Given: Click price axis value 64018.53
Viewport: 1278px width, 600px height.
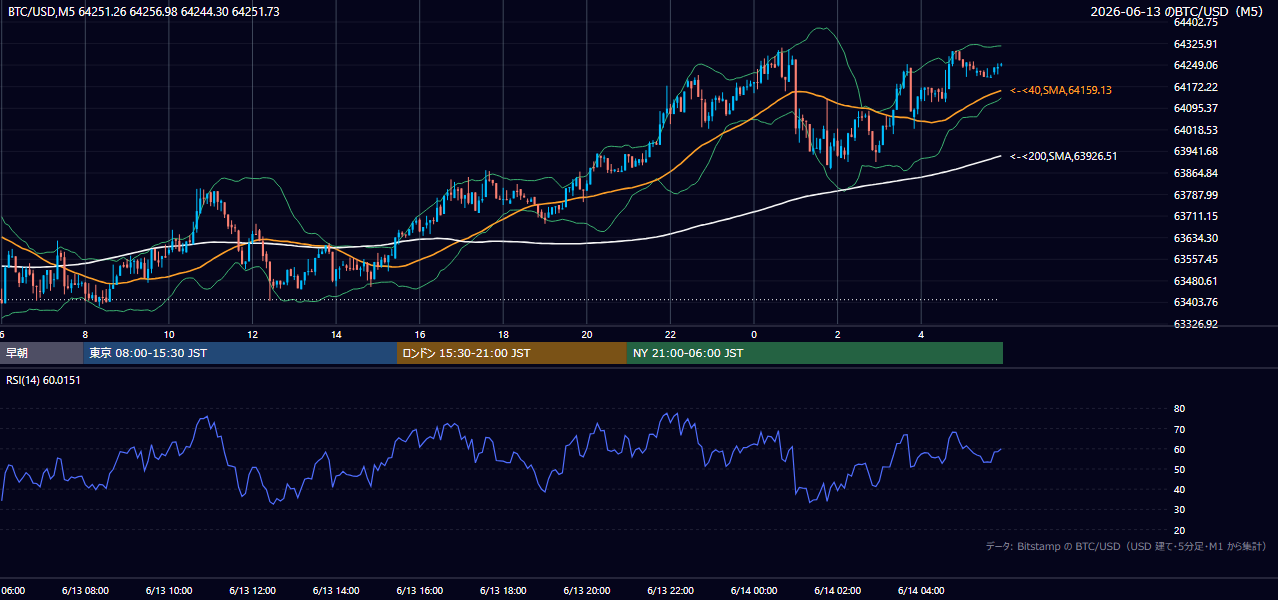Looking at the screenshot, I should tap(1195, 130).
